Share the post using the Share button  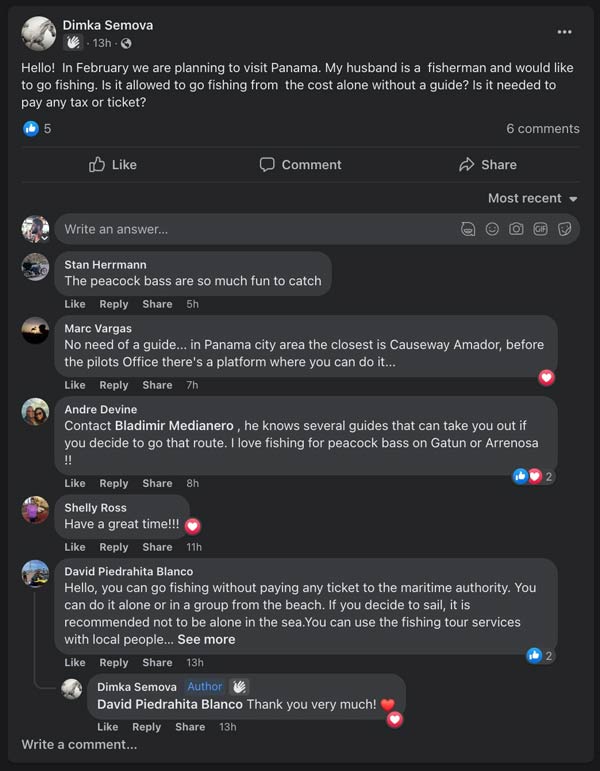487,164
